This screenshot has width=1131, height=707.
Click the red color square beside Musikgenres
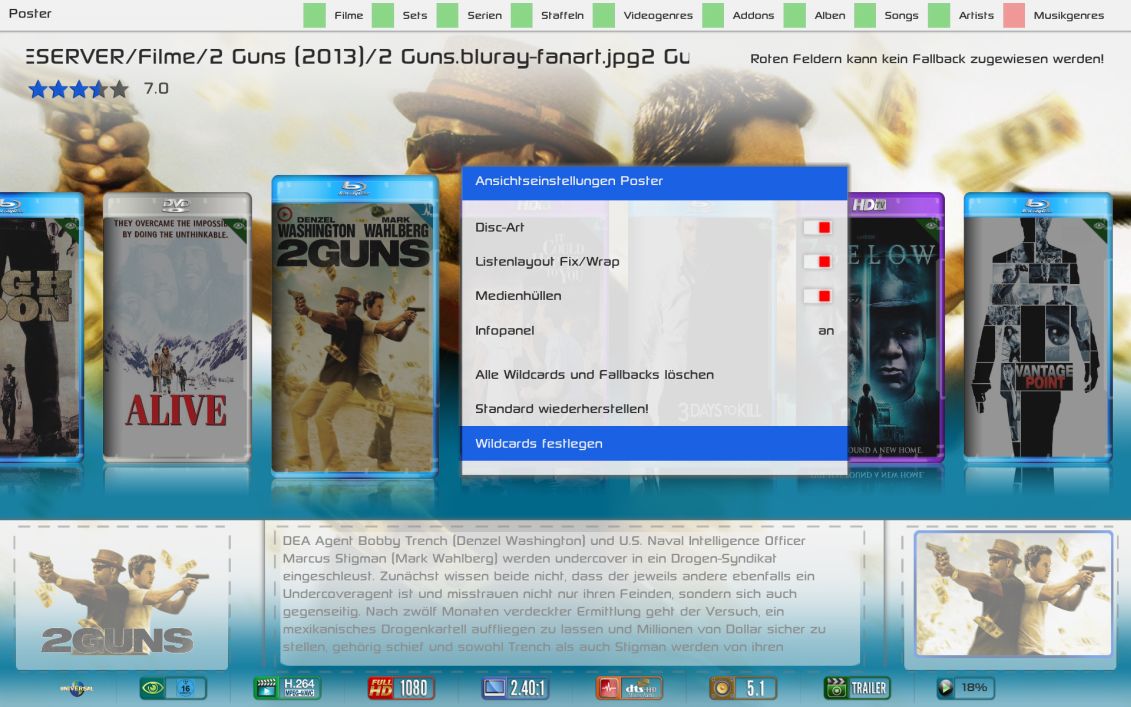coord(1014,15)
